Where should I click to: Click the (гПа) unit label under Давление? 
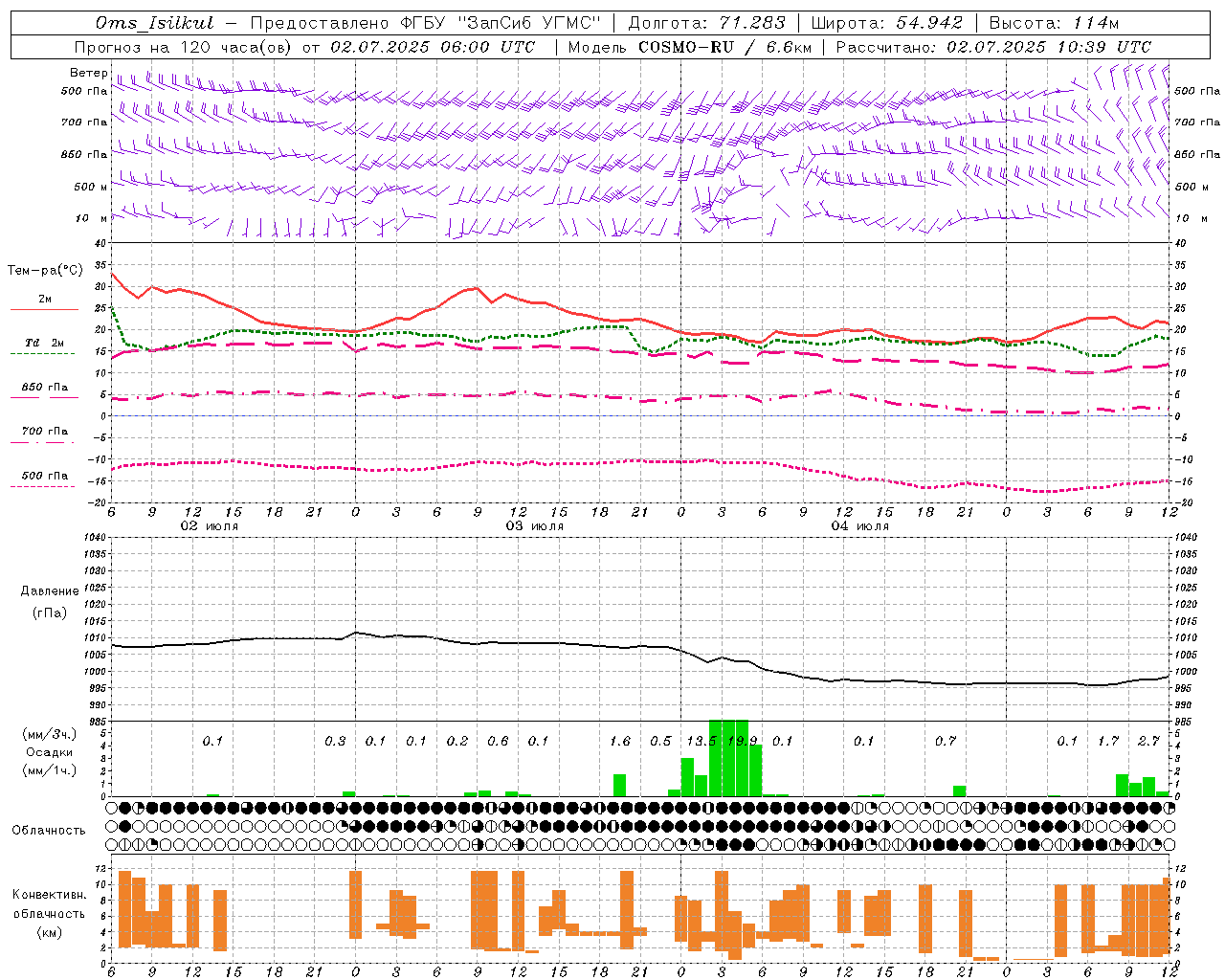click(x=48, y=612)
